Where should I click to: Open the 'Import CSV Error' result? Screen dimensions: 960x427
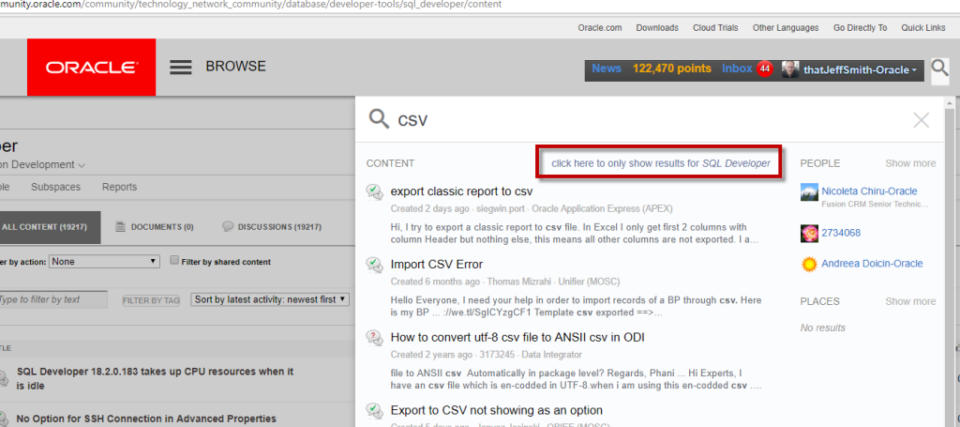(437, 265)
